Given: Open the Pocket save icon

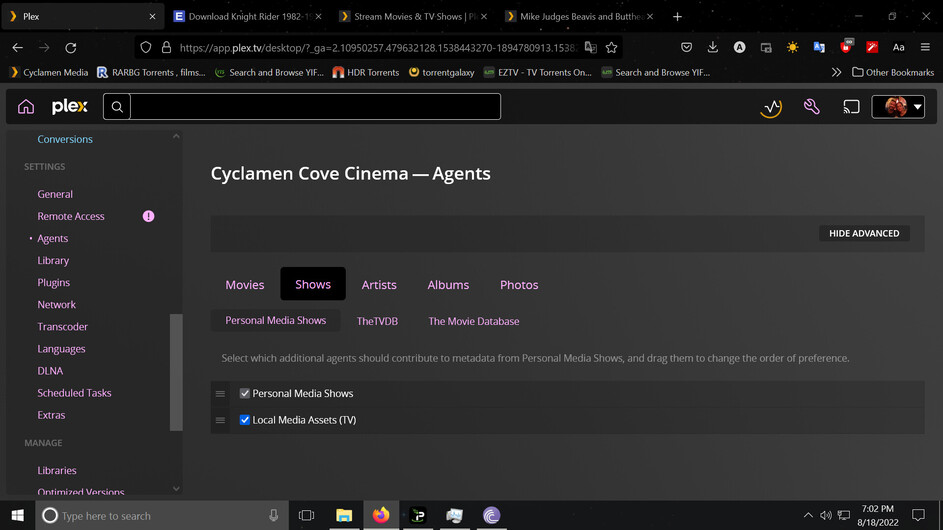Looking at the screenshot, I should click(686, 48).
